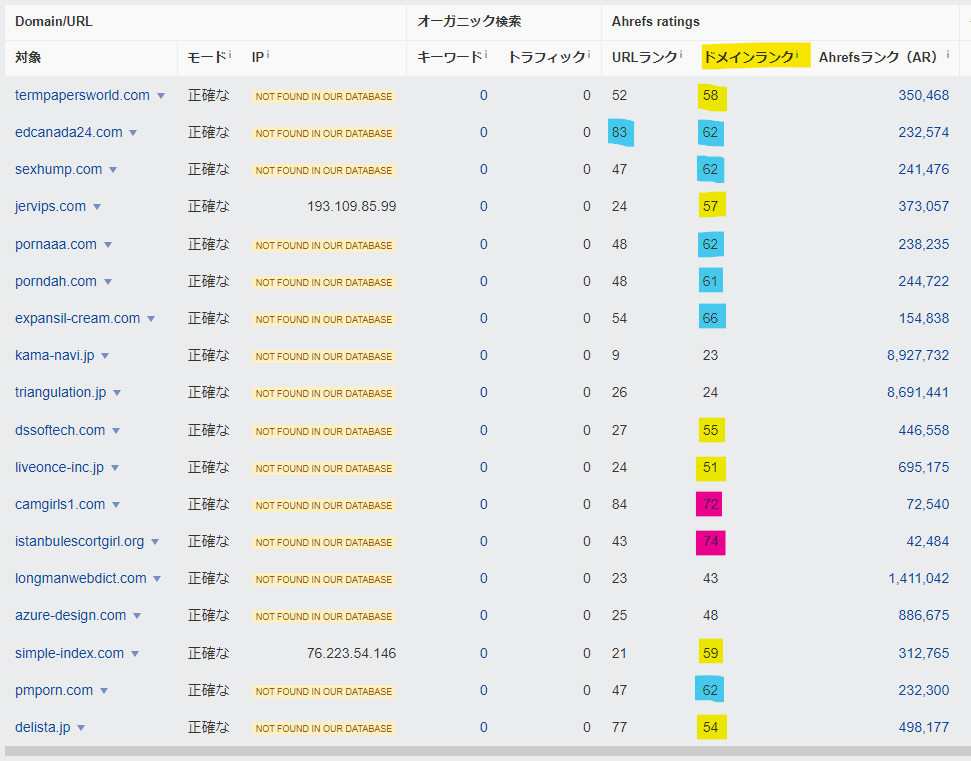Click Ahrefs rank value 232,574
This screenshot has height=761, width=971.
[923, 133]
